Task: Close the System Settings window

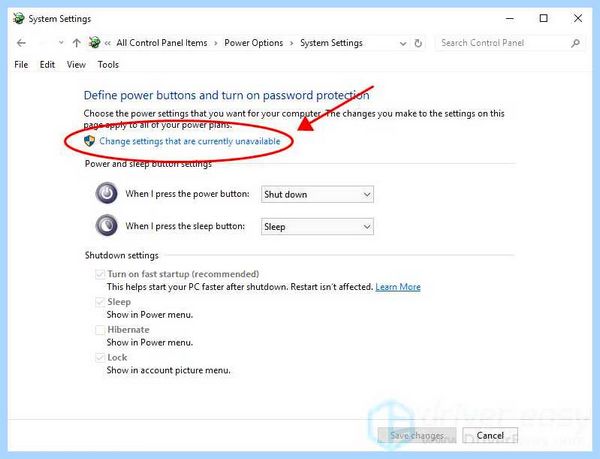Action: click(578, 18)
